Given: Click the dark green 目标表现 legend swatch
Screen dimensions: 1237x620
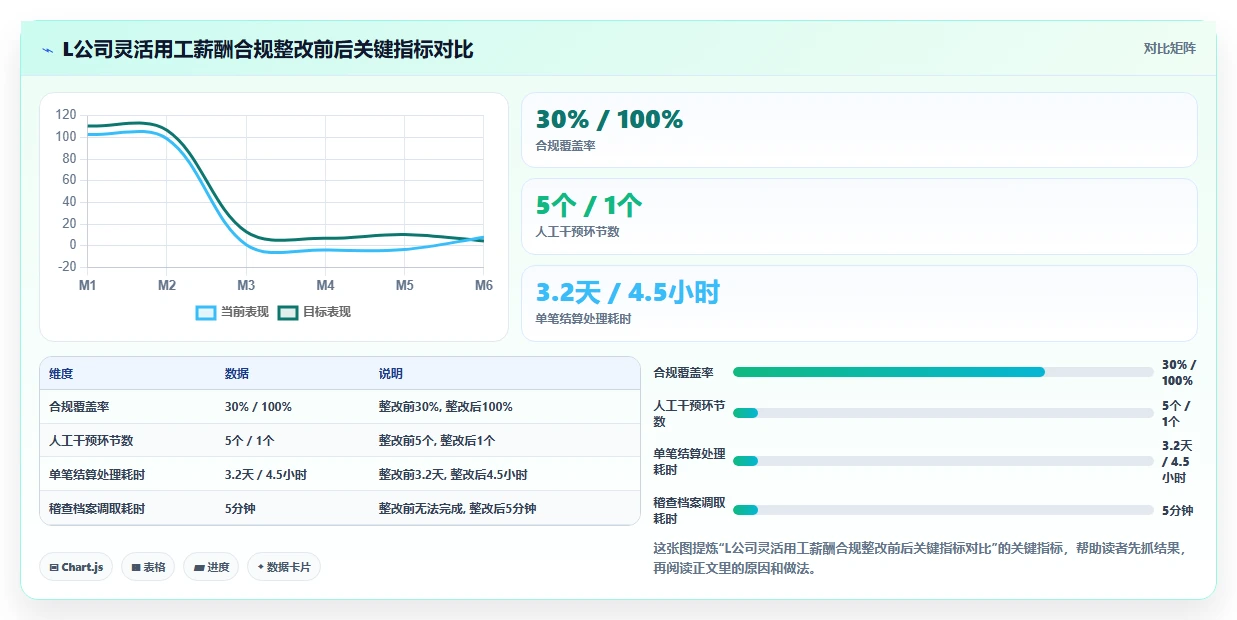Looking at the screenshot, I should [x=288, y=312].
